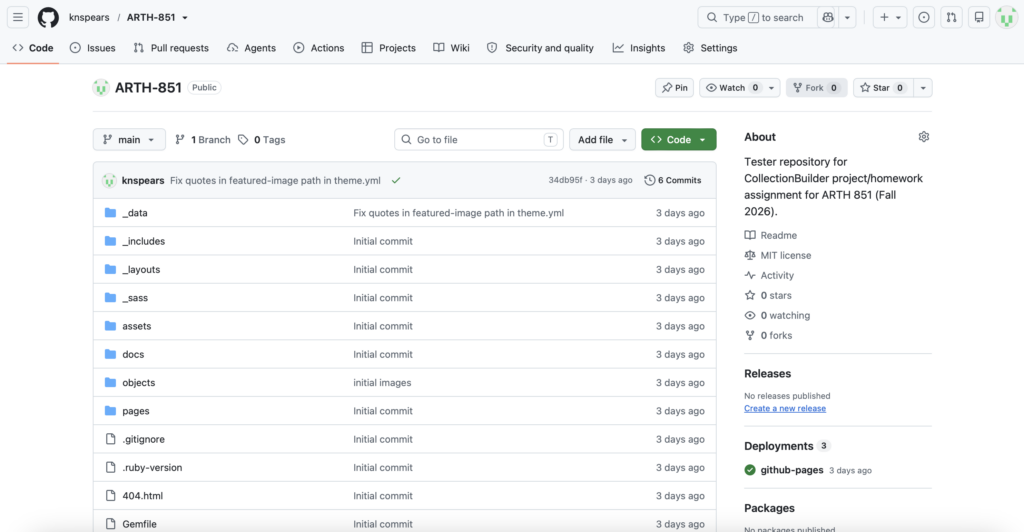This screenshot has height=532, width=1024.
Task: Open the MIT license link
Action: pyautogui.click(x=778, y=255)
